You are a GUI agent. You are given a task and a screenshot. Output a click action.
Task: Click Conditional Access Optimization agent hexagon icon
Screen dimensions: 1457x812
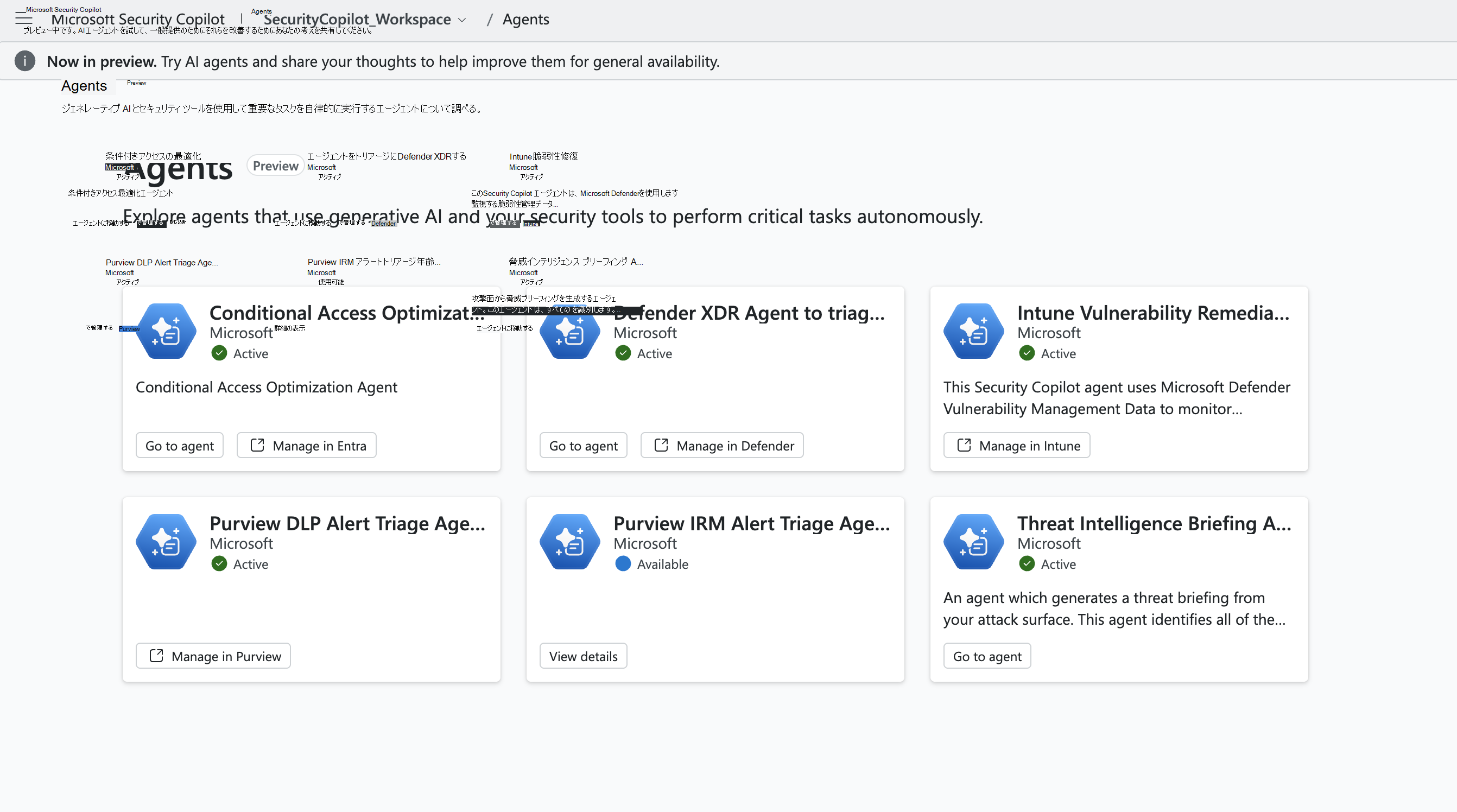(x=166, y=331)
